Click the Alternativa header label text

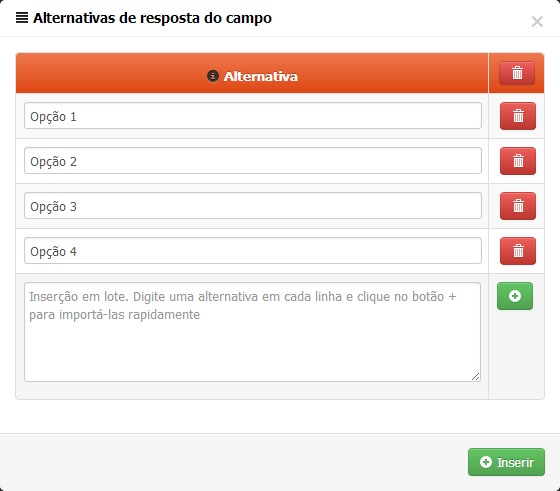261,76
